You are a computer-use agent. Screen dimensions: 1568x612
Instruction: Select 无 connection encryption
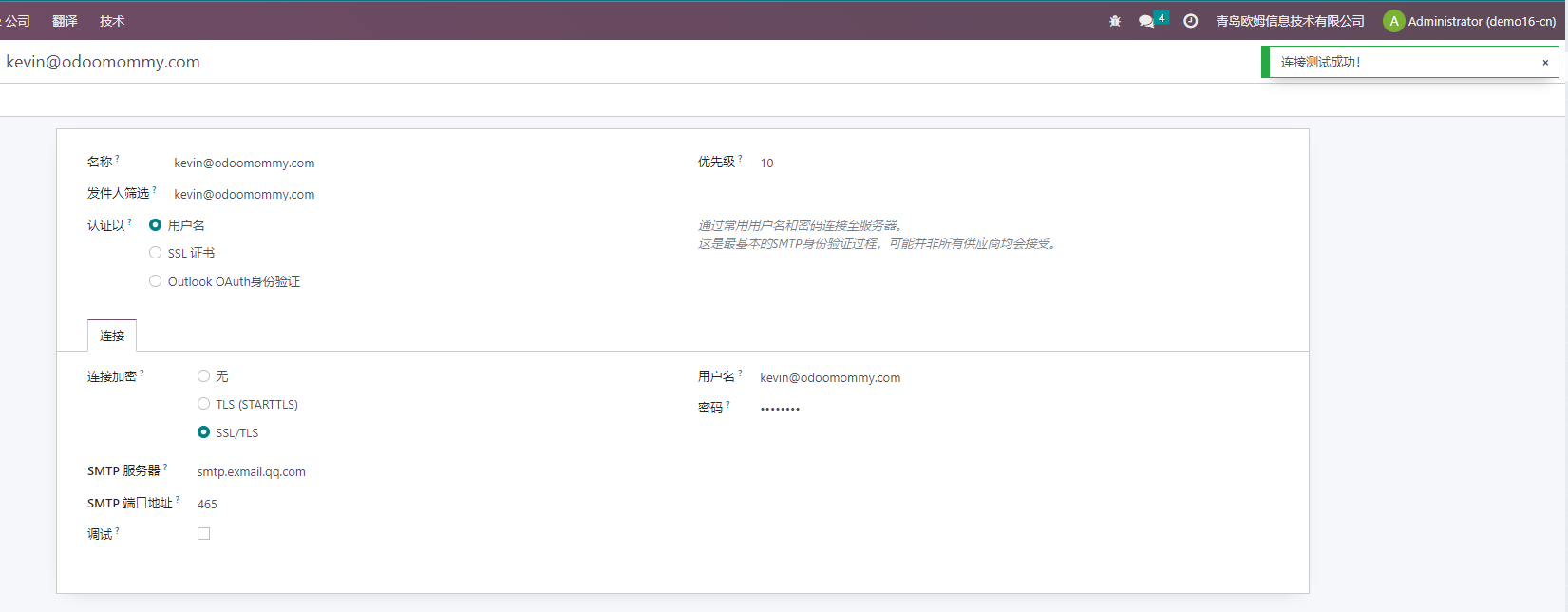point(203,376)
